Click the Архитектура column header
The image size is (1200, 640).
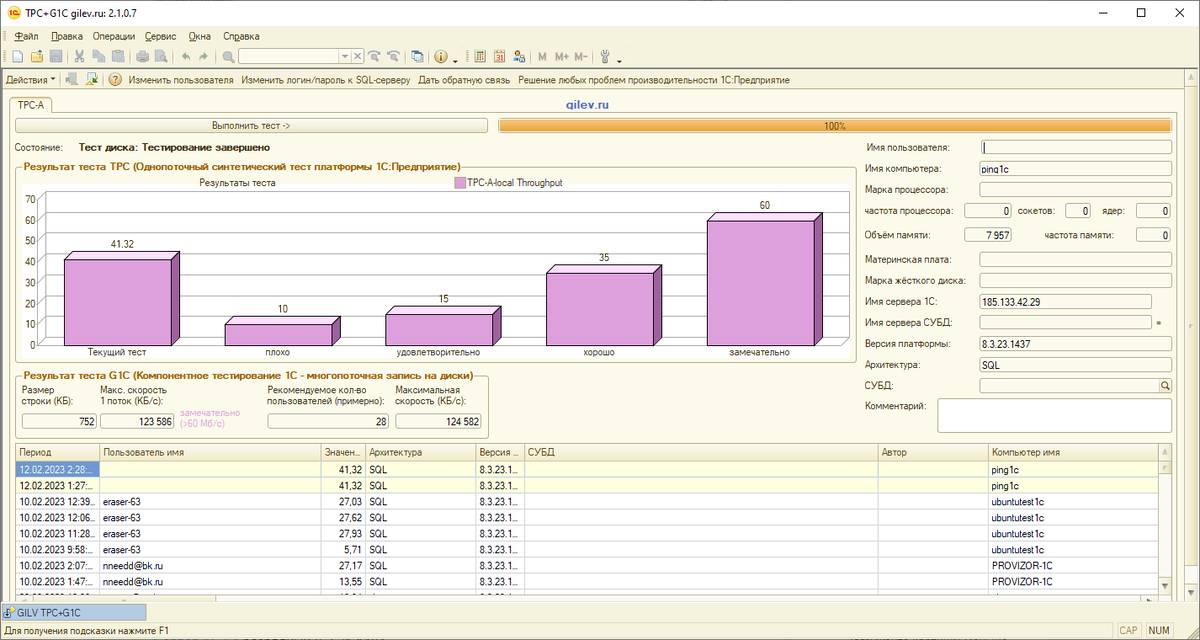(x=421, y=452)
